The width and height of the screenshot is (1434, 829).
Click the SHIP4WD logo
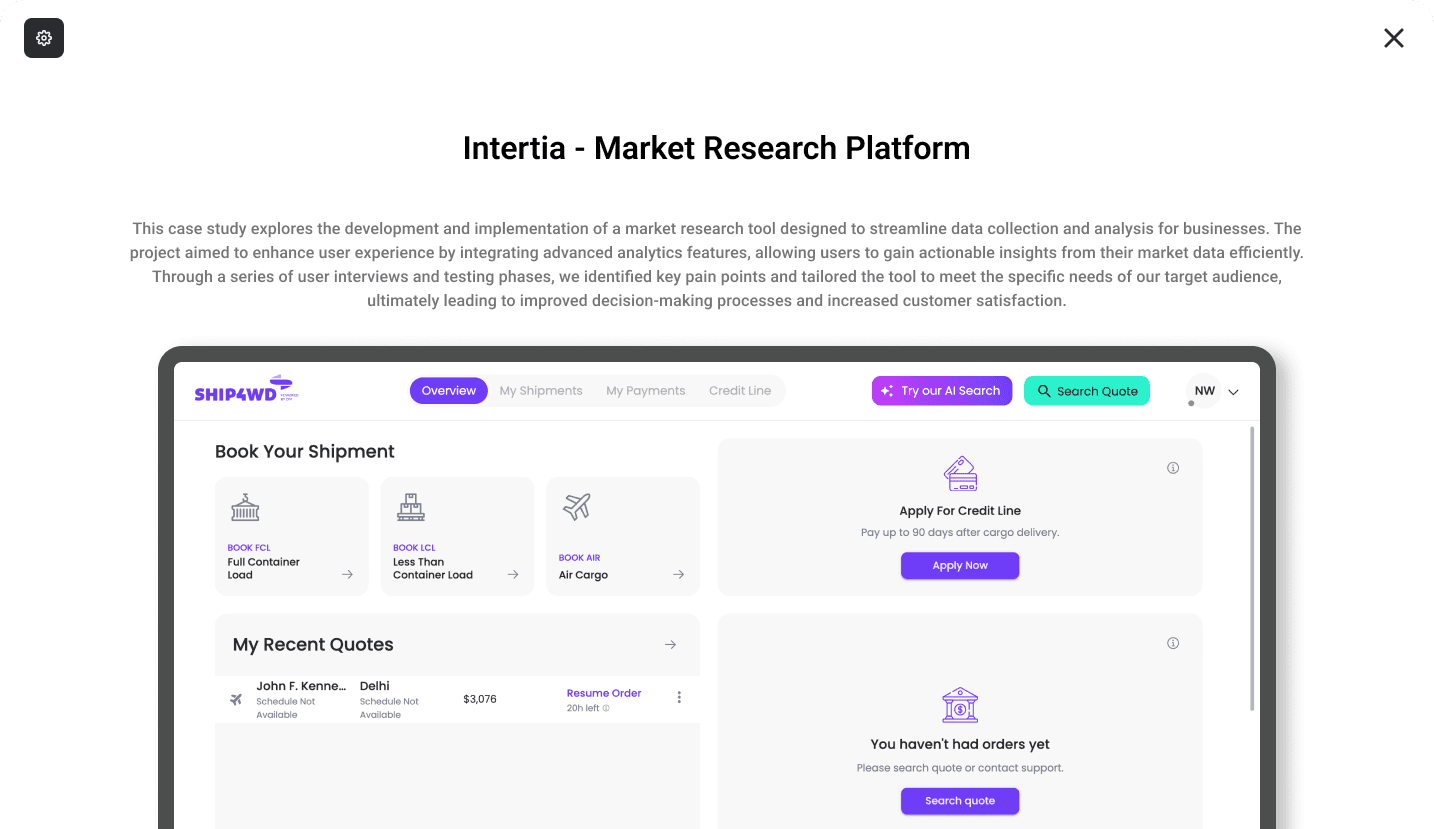(247, 390)
